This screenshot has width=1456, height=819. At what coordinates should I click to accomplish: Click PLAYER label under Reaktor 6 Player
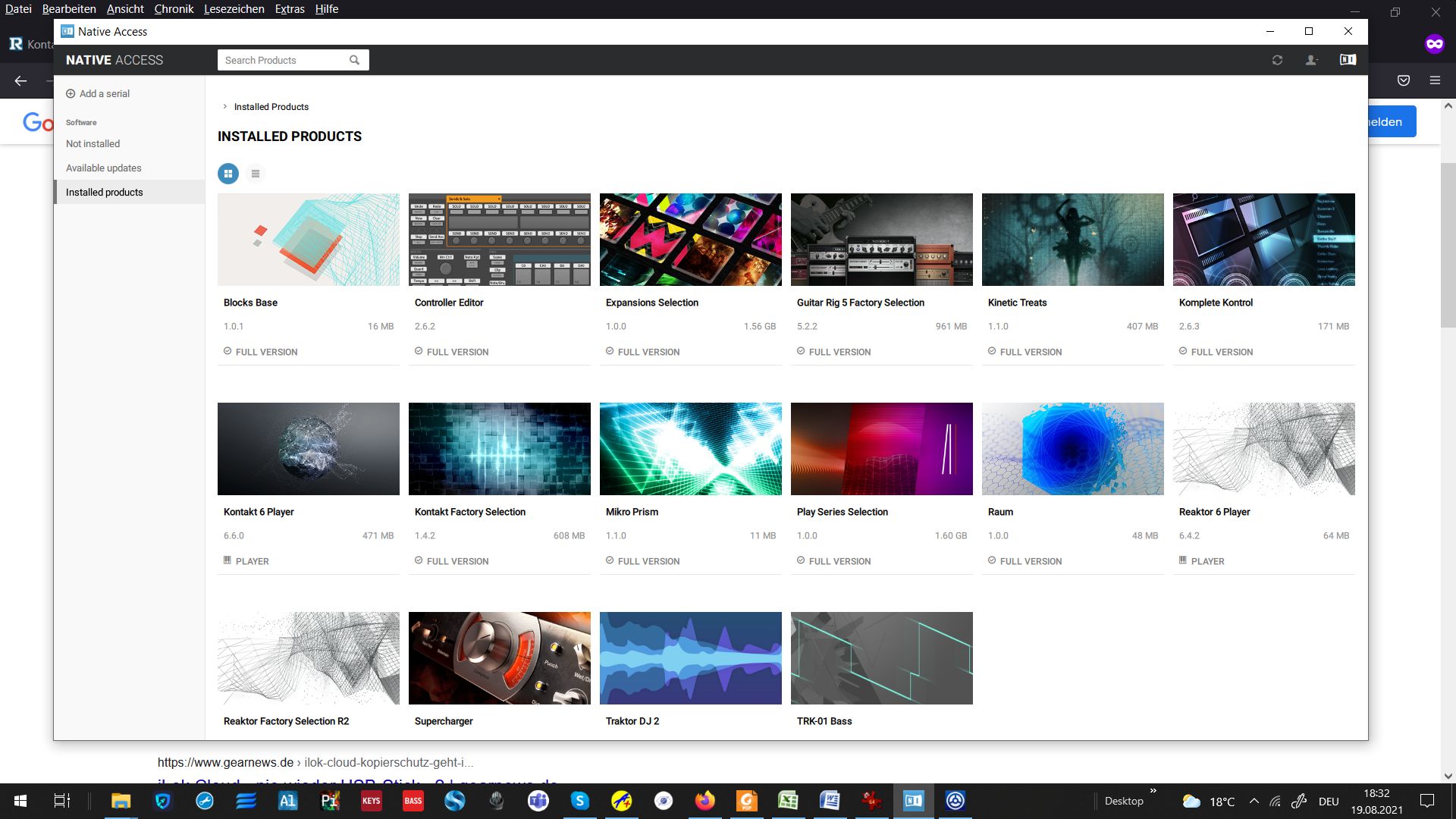(x=1207, y=561)
